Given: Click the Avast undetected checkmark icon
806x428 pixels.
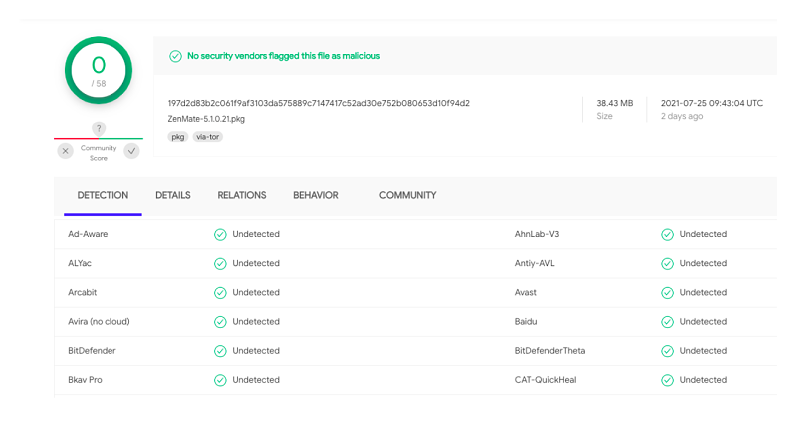Looking at the screenshot, I should [x=667, y=293].
